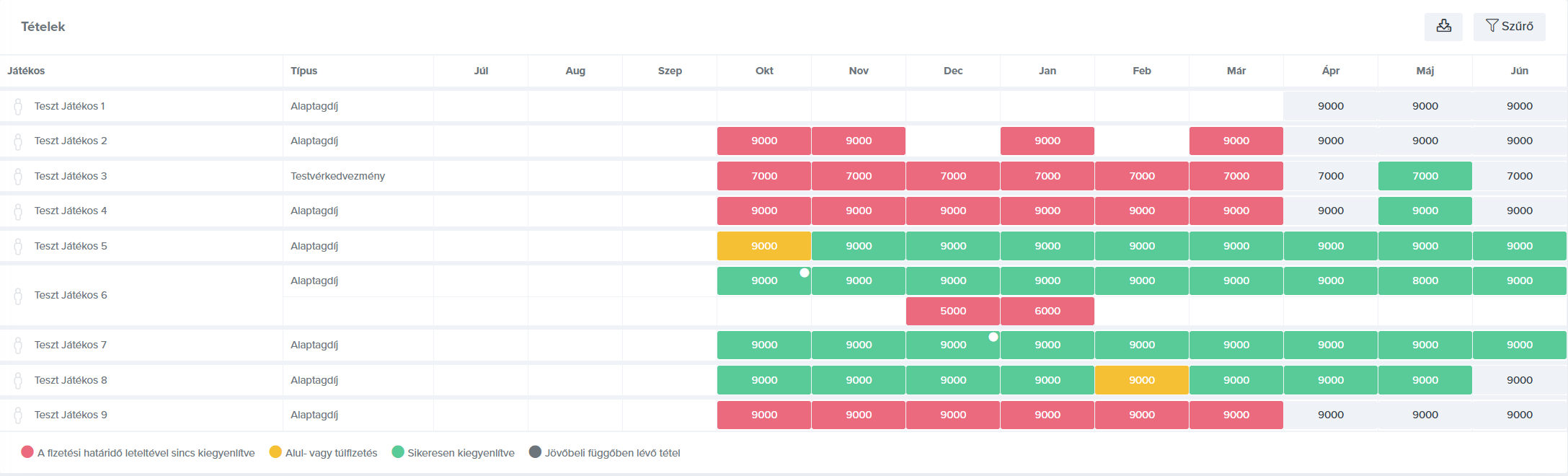The width and height of the screenshot is (1568, 476).
Task: Click white dot on Játékos 6 Okt cell
Action: [805, 273]
